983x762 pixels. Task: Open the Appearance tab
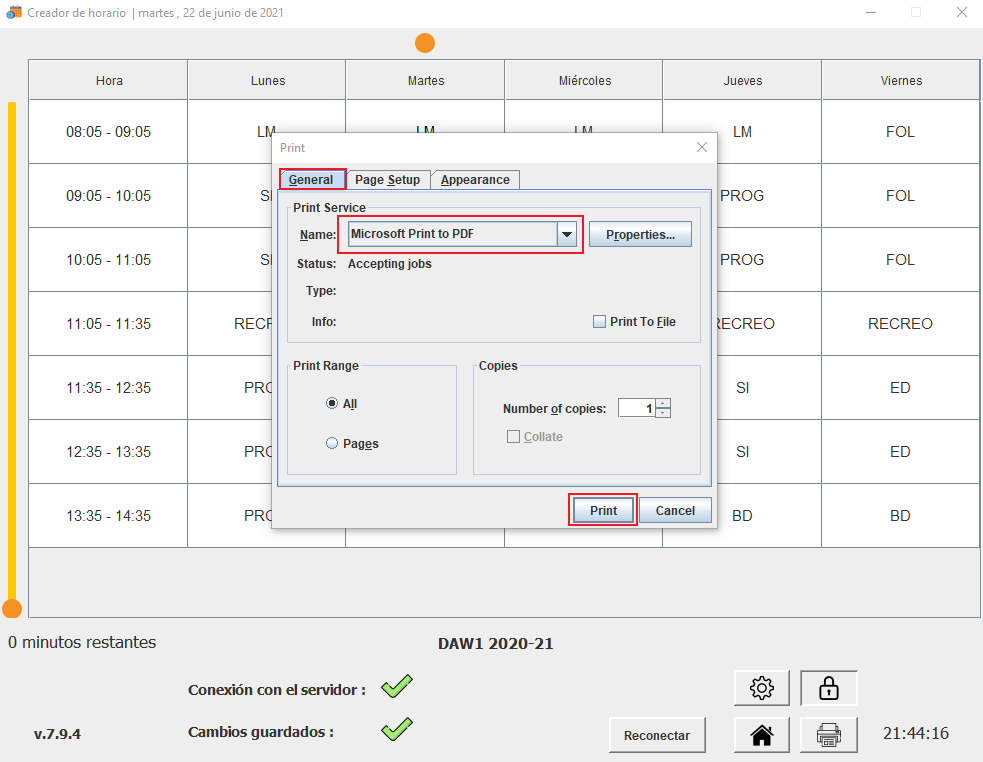[x=475, y=180]
